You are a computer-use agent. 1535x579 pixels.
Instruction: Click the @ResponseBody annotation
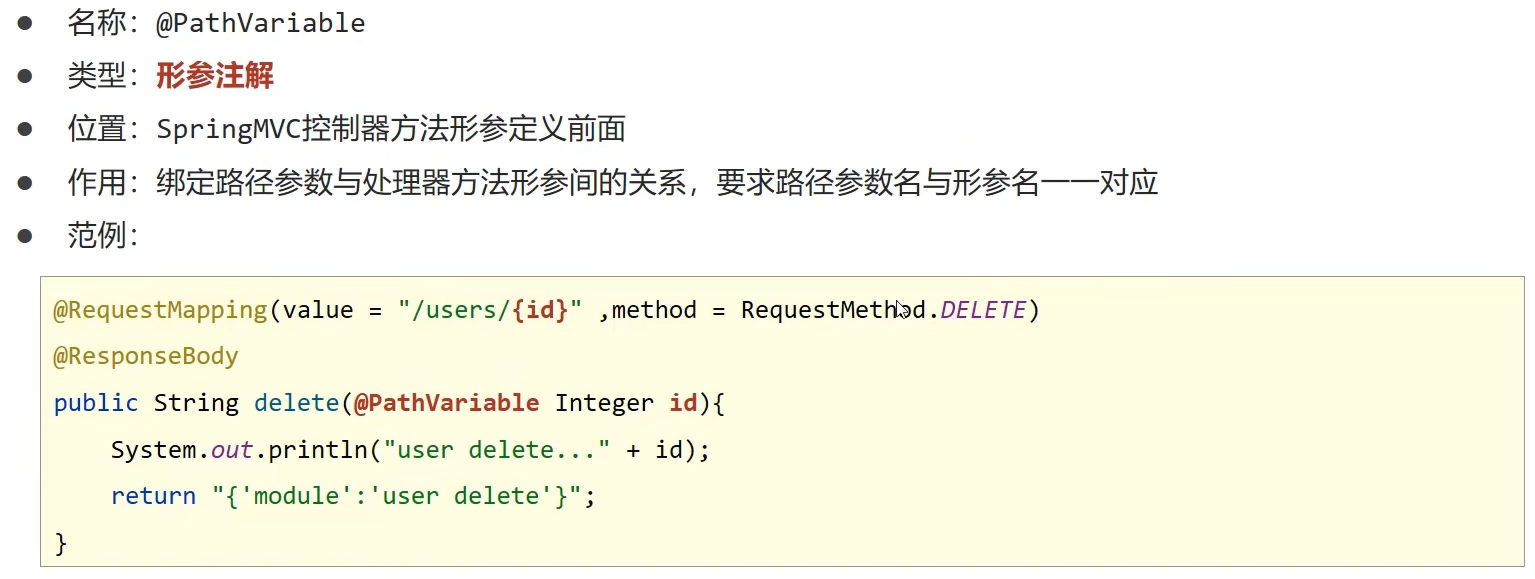(x=146, y=356)
